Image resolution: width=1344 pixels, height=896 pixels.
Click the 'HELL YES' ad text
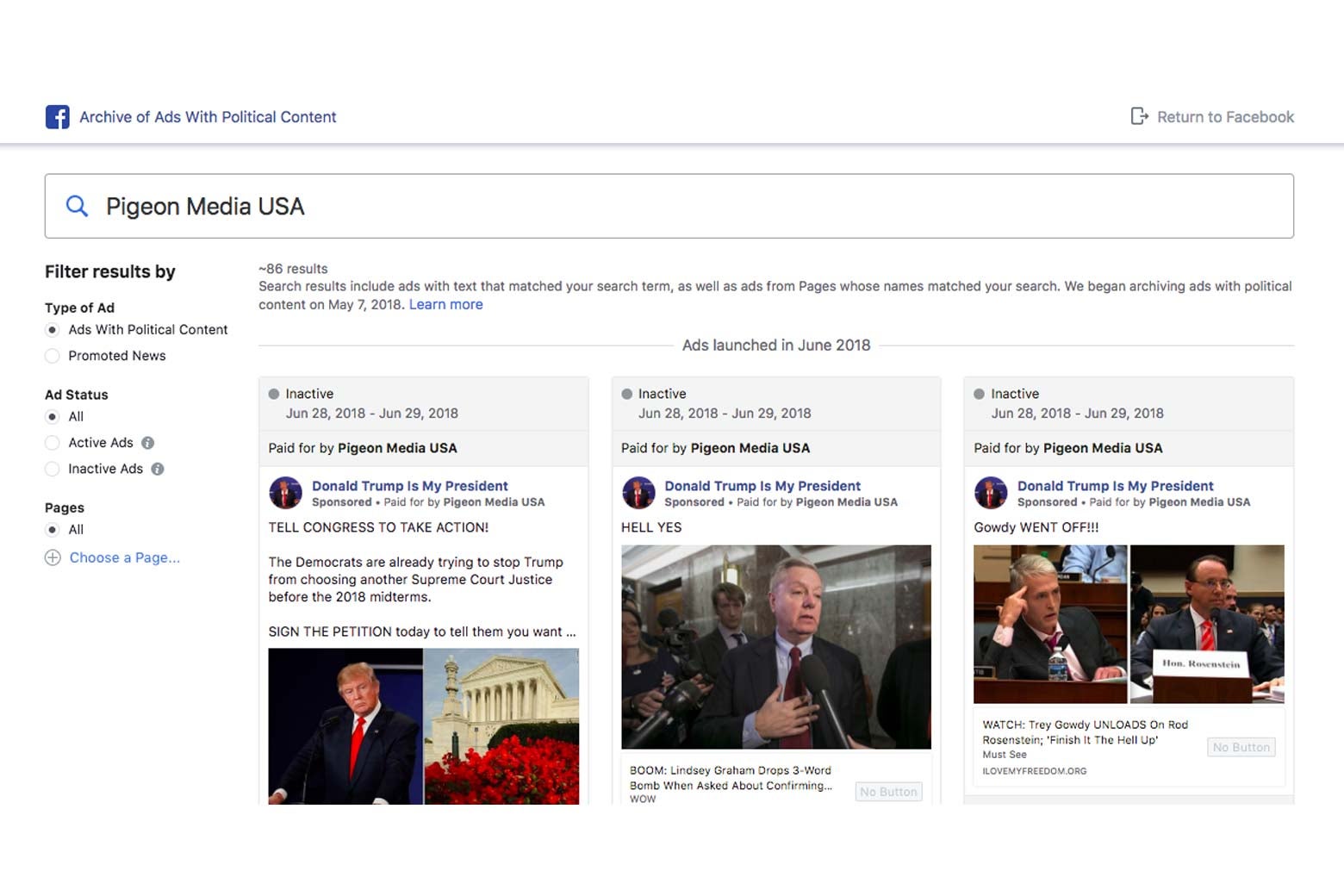click(651, 527)
